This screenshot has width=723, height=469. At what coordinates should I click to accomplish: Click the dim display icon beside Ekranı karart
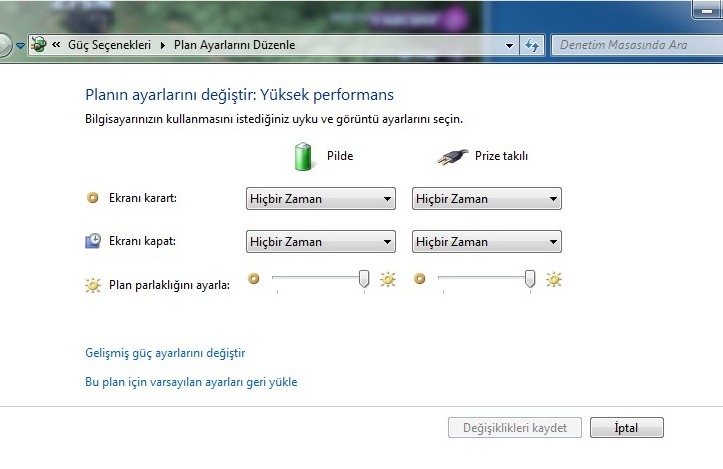[x=93, y=198]
